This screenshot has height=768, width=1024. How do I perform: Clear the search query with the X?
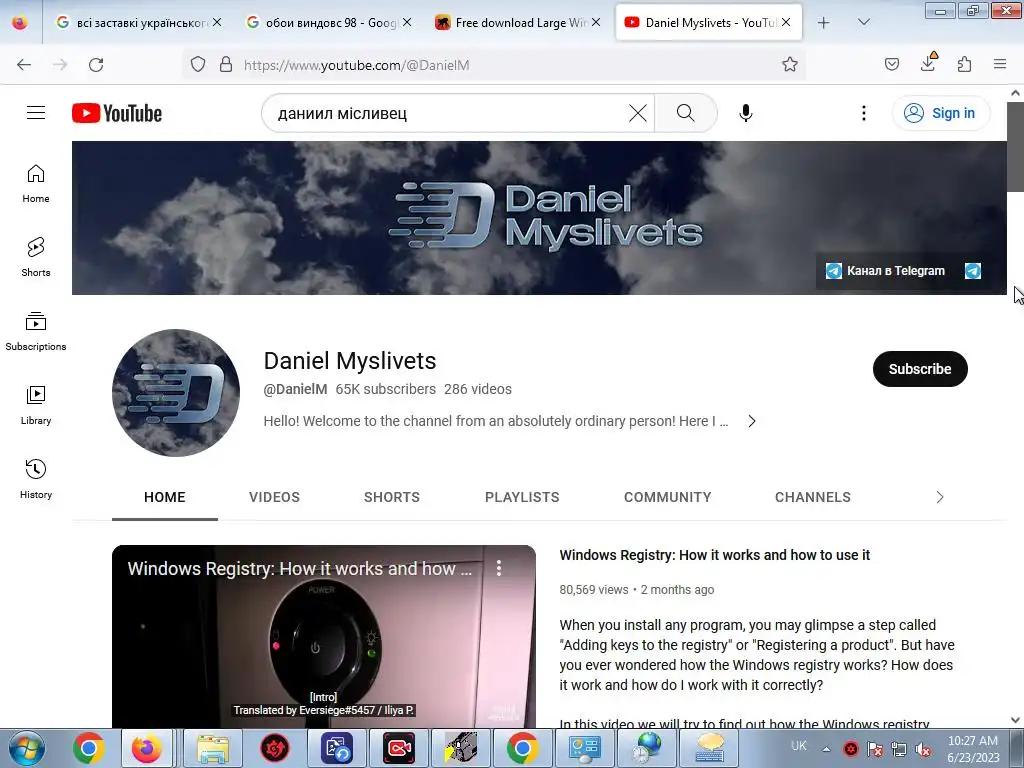pyautogui.click(x=637, y=113)
